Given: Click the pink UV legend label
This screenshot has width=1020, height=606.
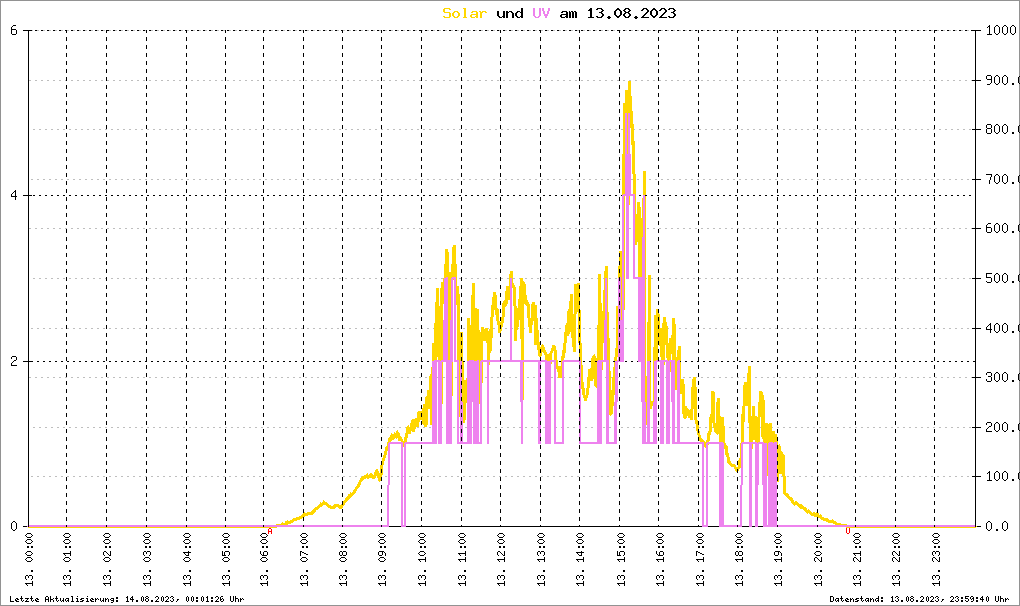Looking at the screenshot, I should (541, 13).
